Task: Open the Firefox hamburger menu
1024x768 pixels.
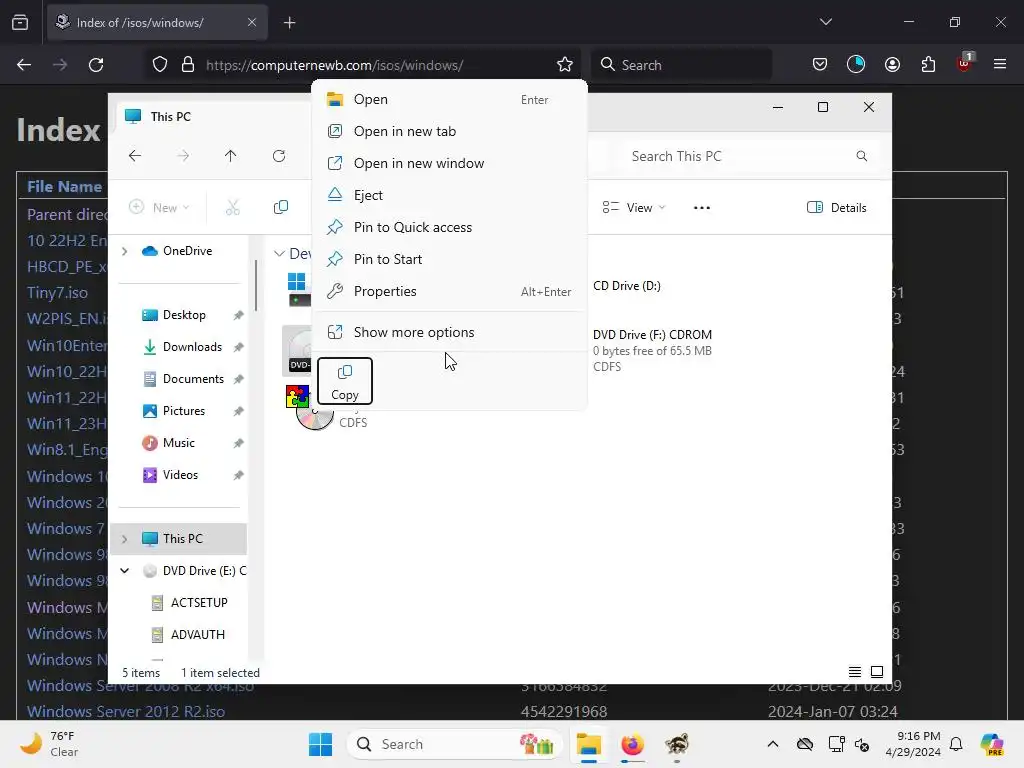Action: click(x=1000, y=64)
